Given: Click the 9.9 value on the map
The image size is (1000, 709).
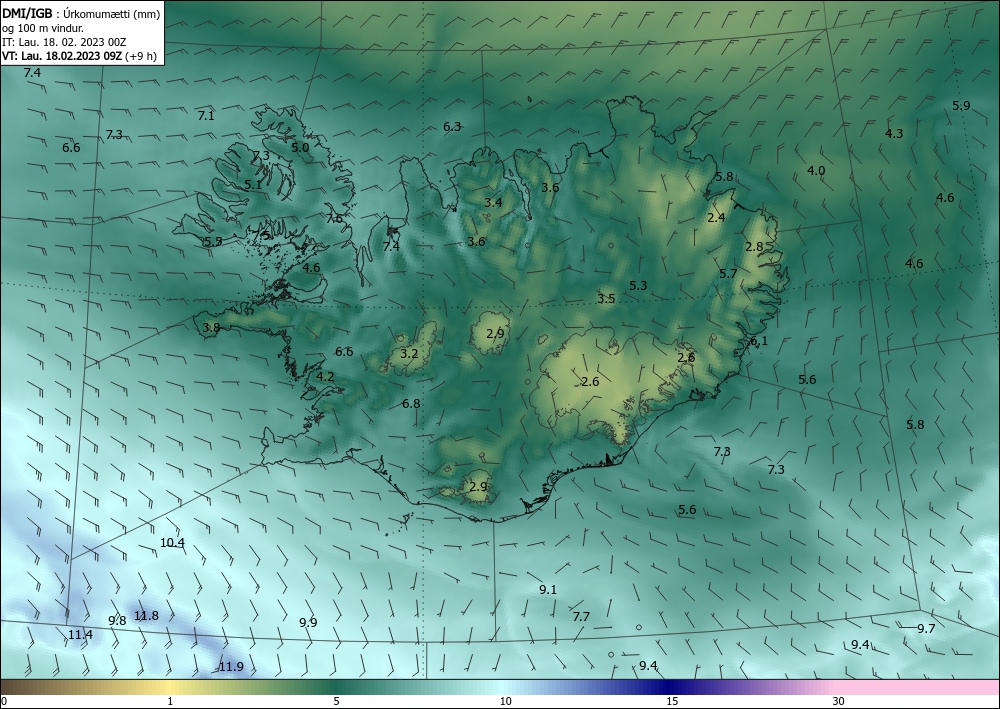Looking at the screenshot, I should (x=308, y=623).
